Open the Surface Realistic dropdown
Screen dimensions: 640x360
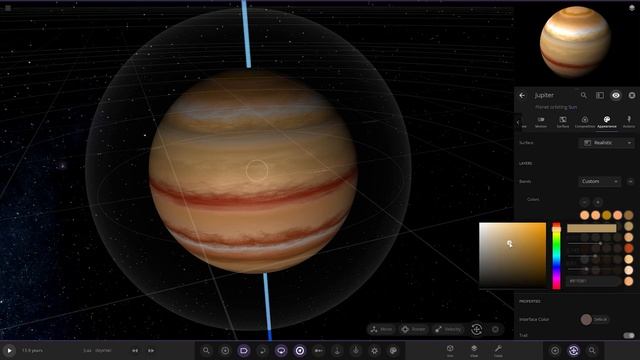point(607,142)
